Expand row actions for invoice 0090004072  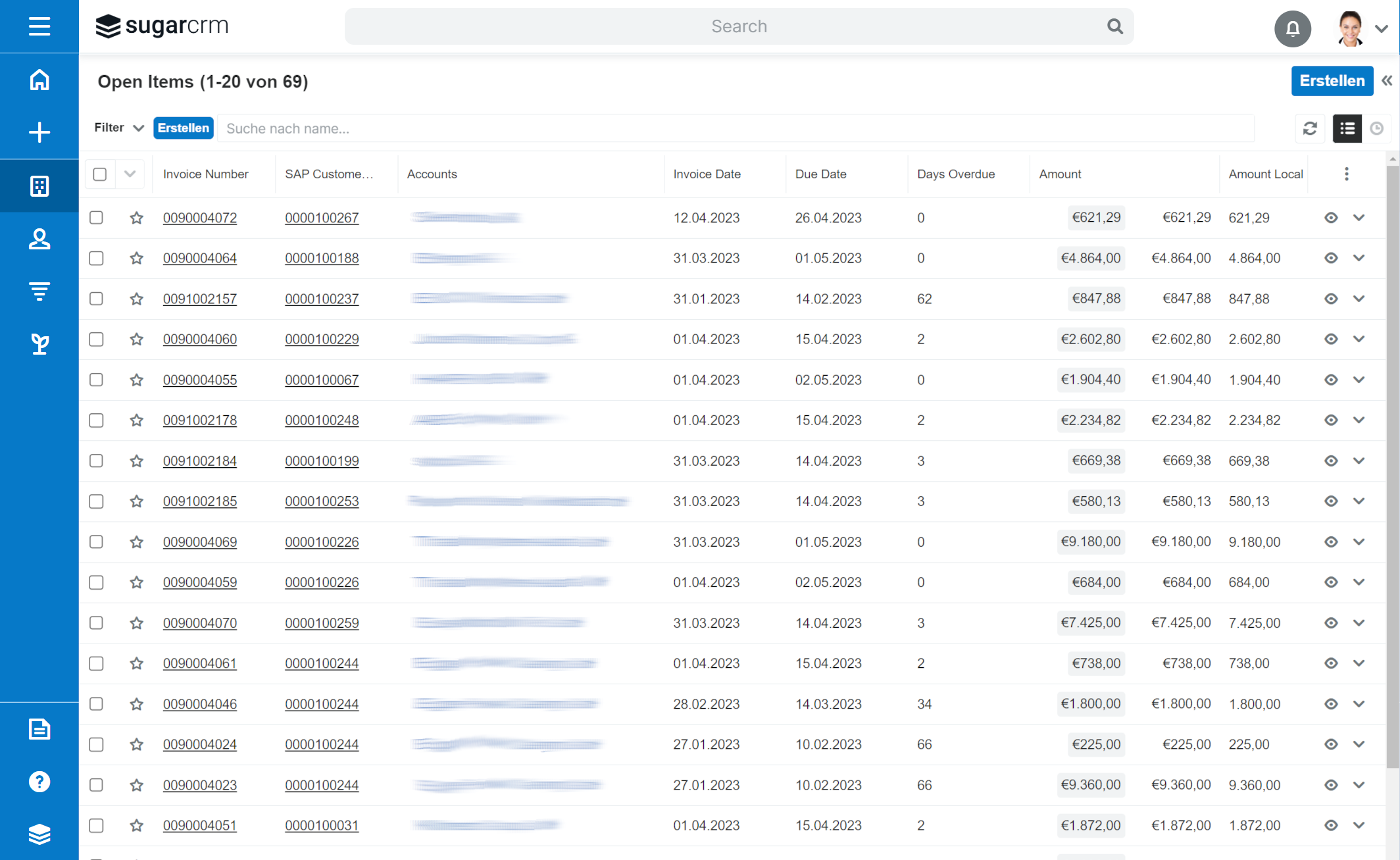pos(1359,218)
